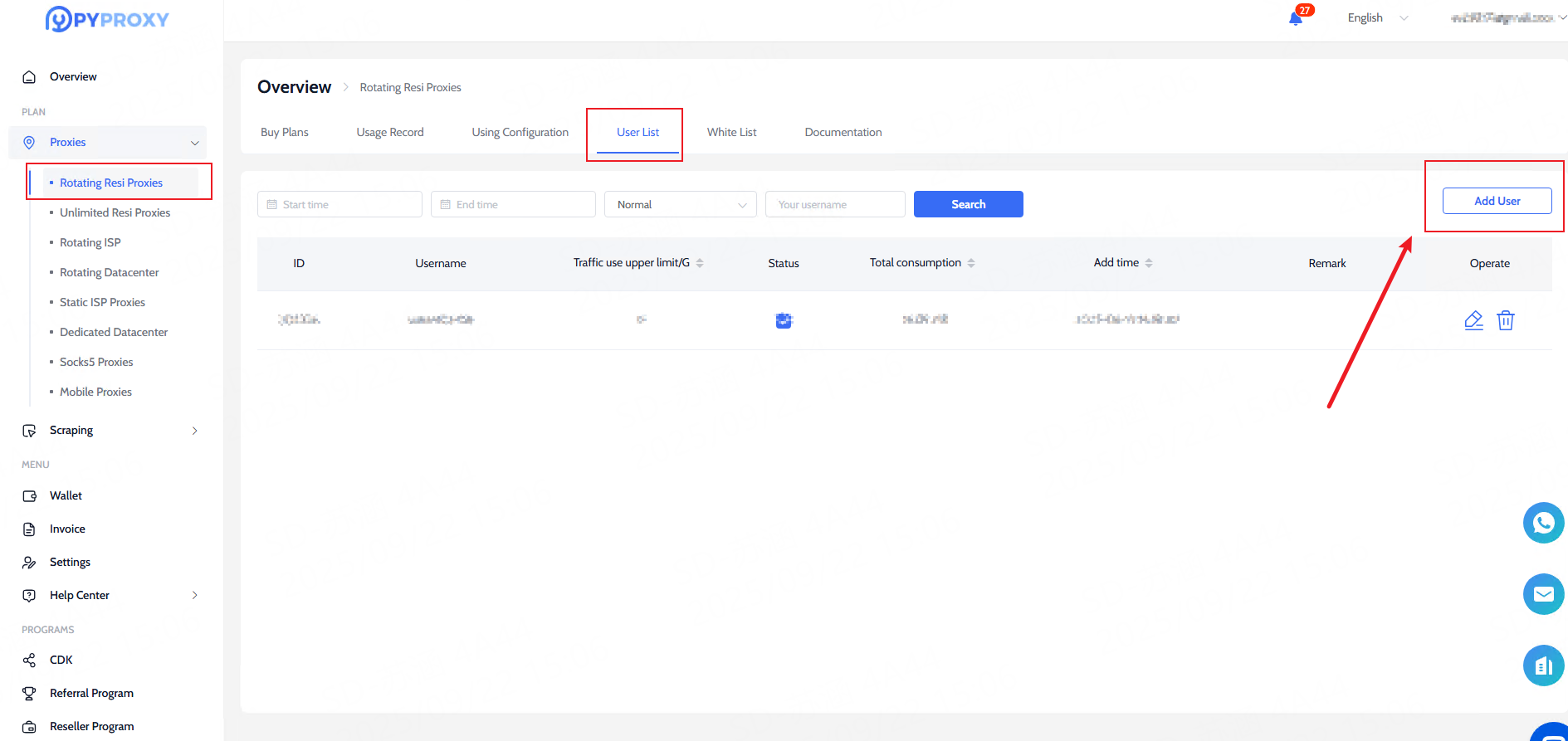The image size is (1568, 741).
Task: Expand the English language selector
Action: point(1377,18)
